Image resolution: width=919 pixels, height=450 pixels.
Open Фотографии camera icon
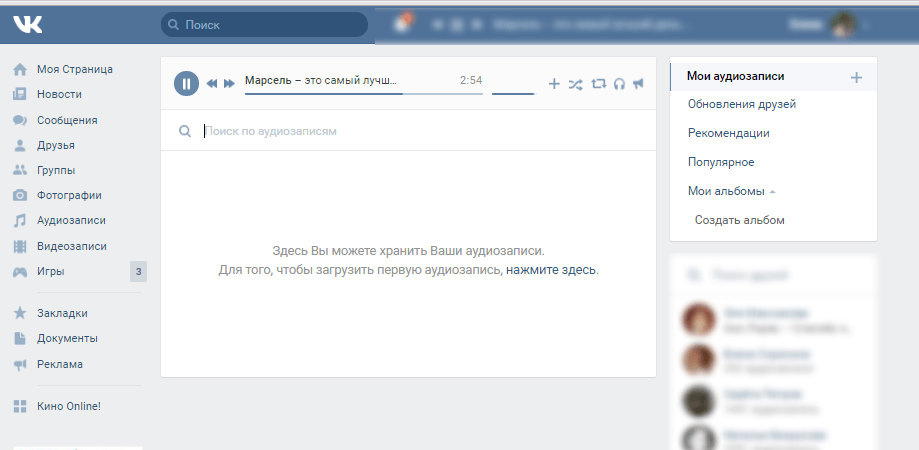tap(20, 195)
